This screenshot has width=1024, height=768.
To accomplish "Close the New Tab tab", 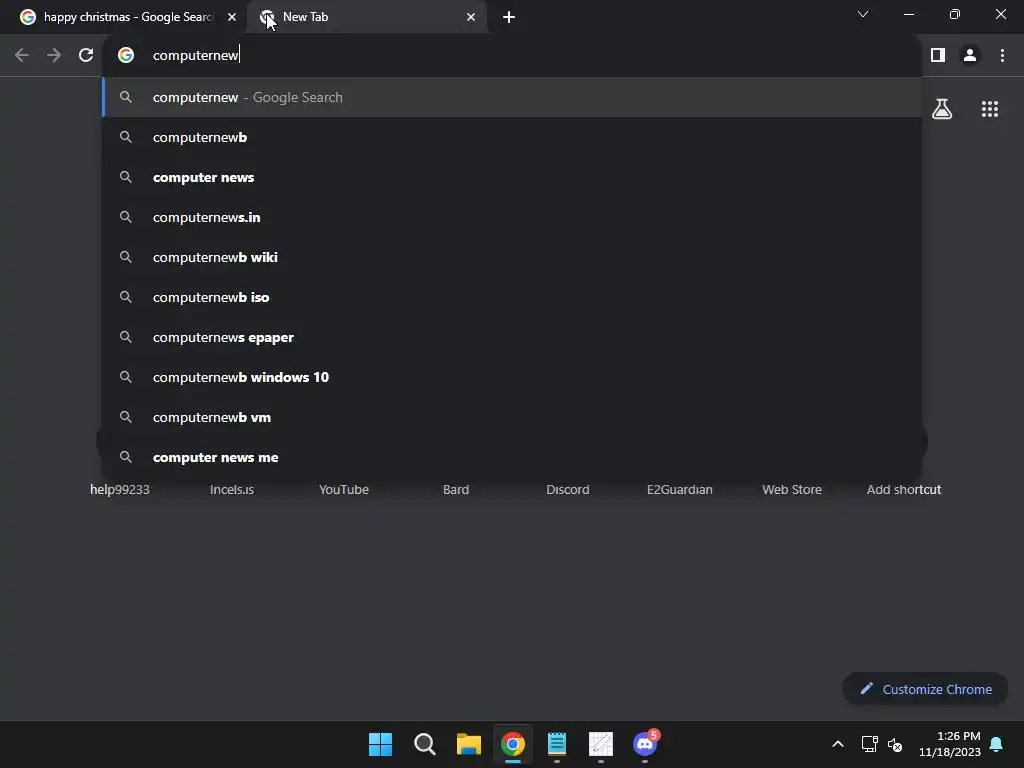I will pos(471,17).
